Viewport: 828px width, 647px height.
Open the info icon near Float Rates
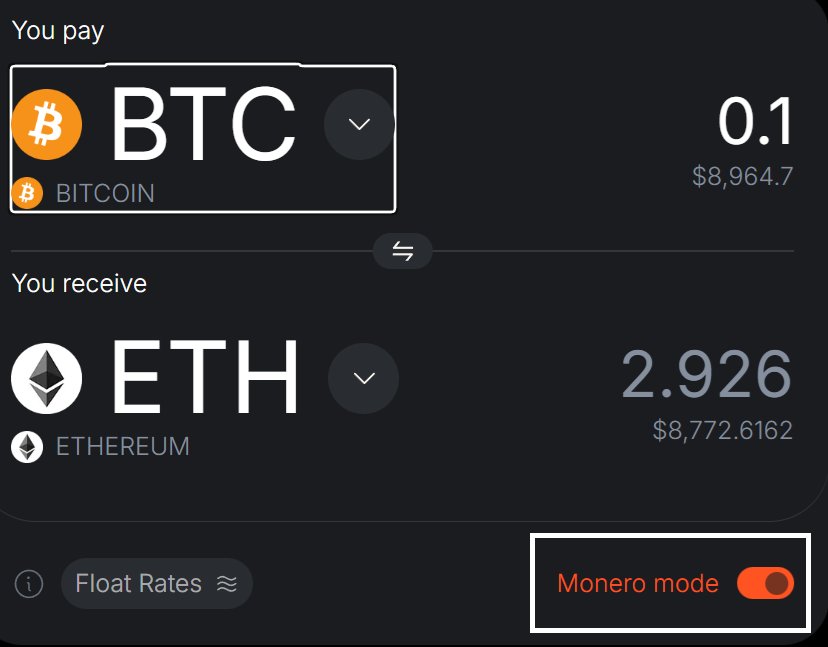29,584
